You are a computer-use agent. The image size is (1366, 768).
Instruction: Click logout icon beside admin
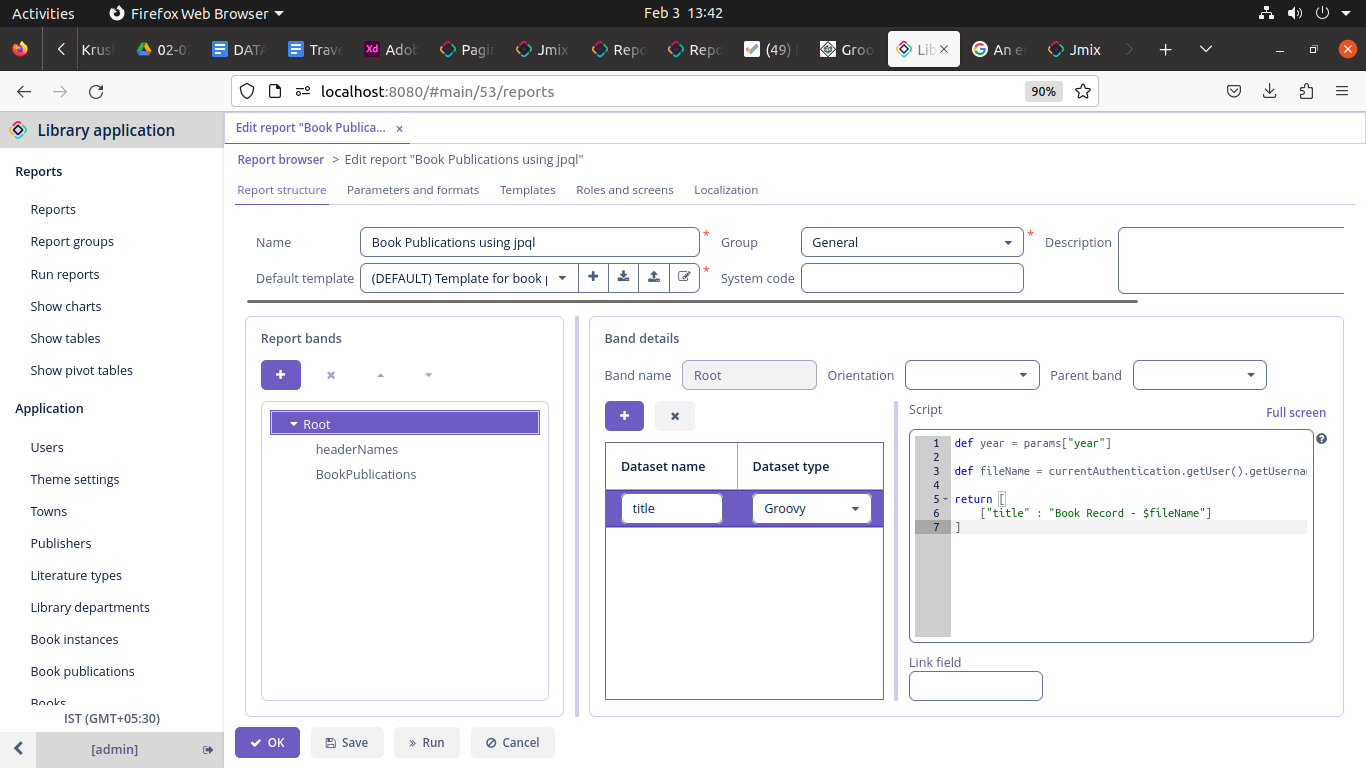pos(208,749)
